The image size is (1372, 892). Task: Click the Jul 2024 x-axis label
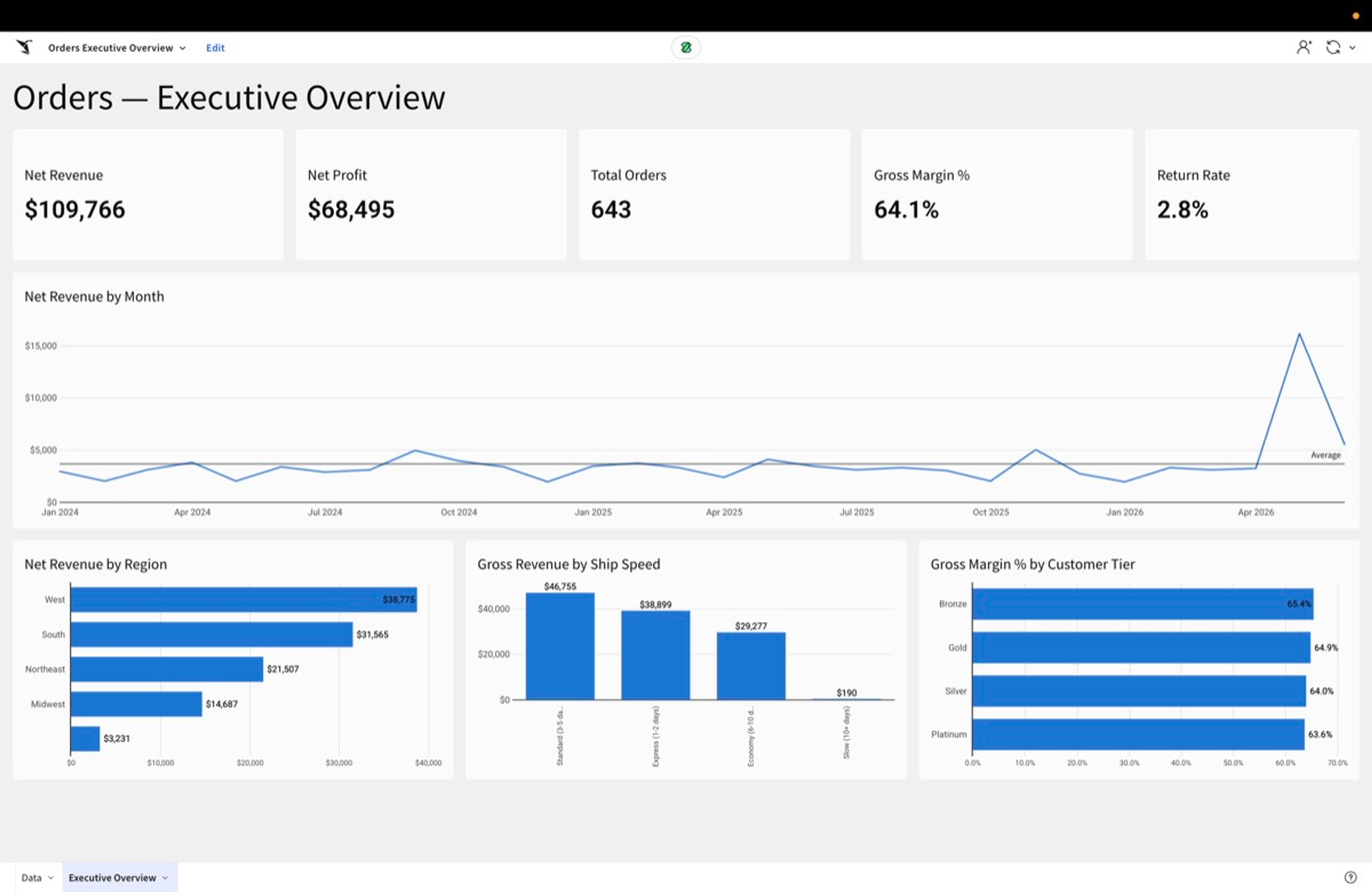pos(324,512)
